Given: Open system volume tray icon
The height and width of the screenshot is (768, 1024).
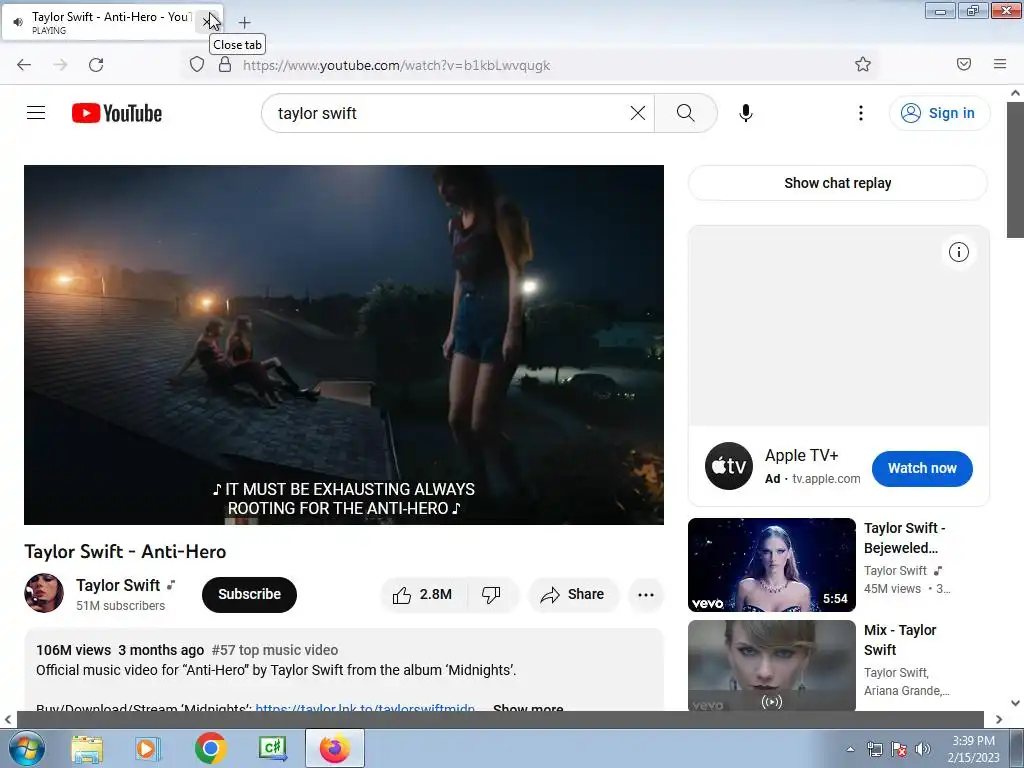Looking at the screenshot, I should point(923,749).
